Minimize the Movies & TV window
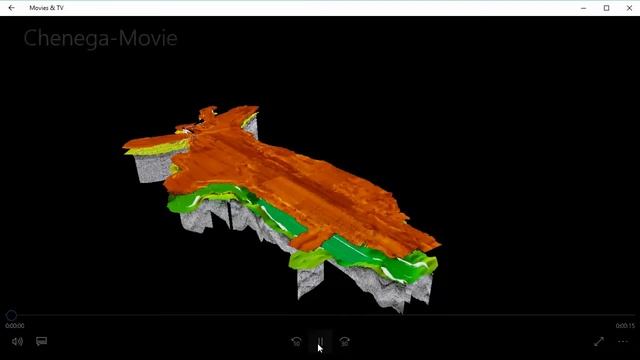This screenshot has width=640, height=360. coord(584,8)
